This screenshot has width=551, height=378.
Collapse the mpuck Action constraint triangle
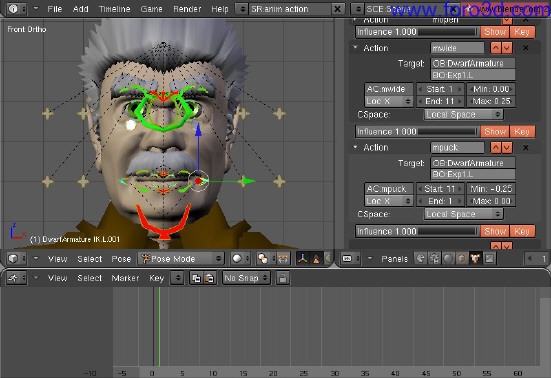[x=355, y=147]
